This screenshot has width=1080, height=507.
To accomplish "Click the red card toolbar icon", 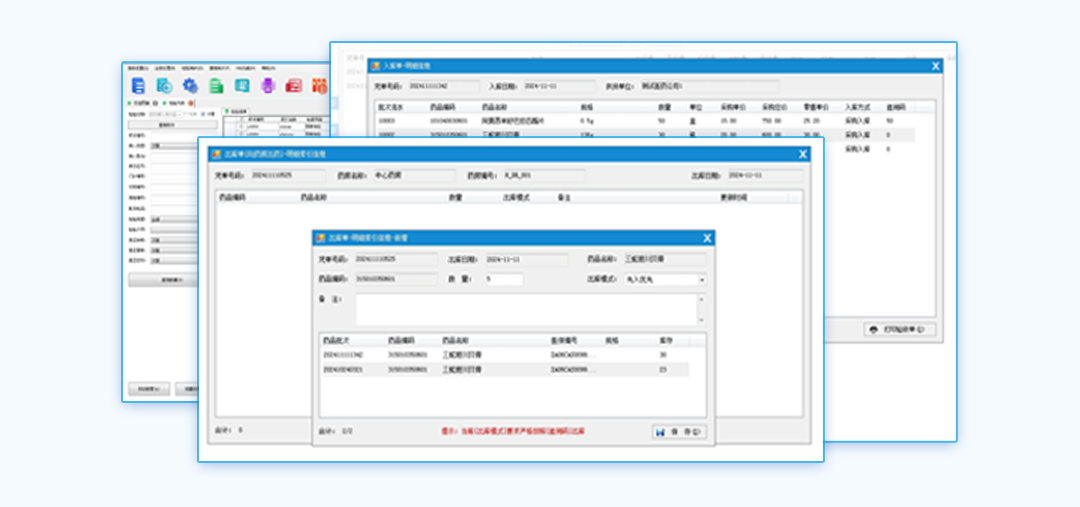I will [x=294, y=86].
